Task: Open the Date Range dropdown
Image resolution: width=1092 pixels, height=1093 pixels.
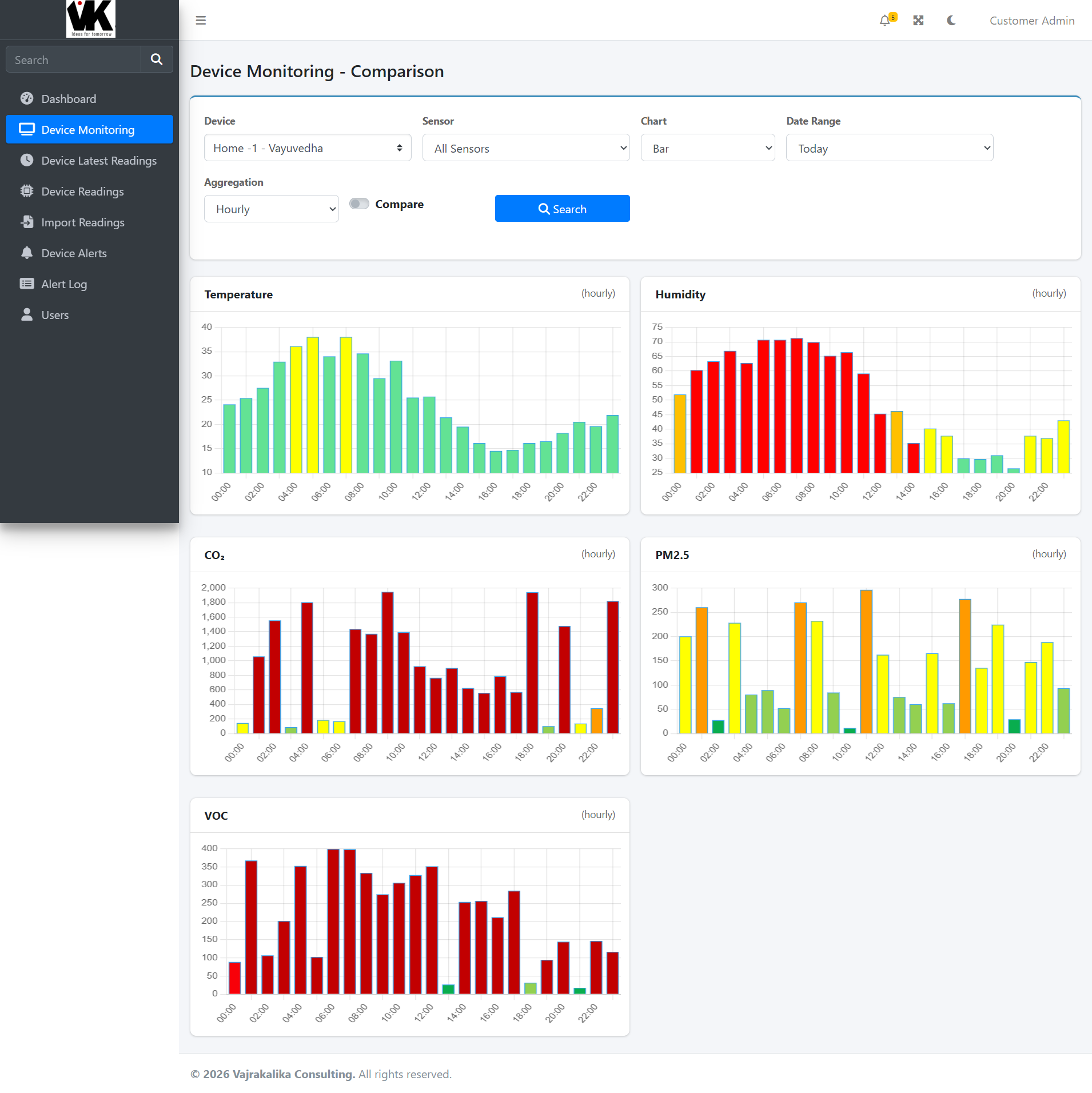Action: click(890, 148)
